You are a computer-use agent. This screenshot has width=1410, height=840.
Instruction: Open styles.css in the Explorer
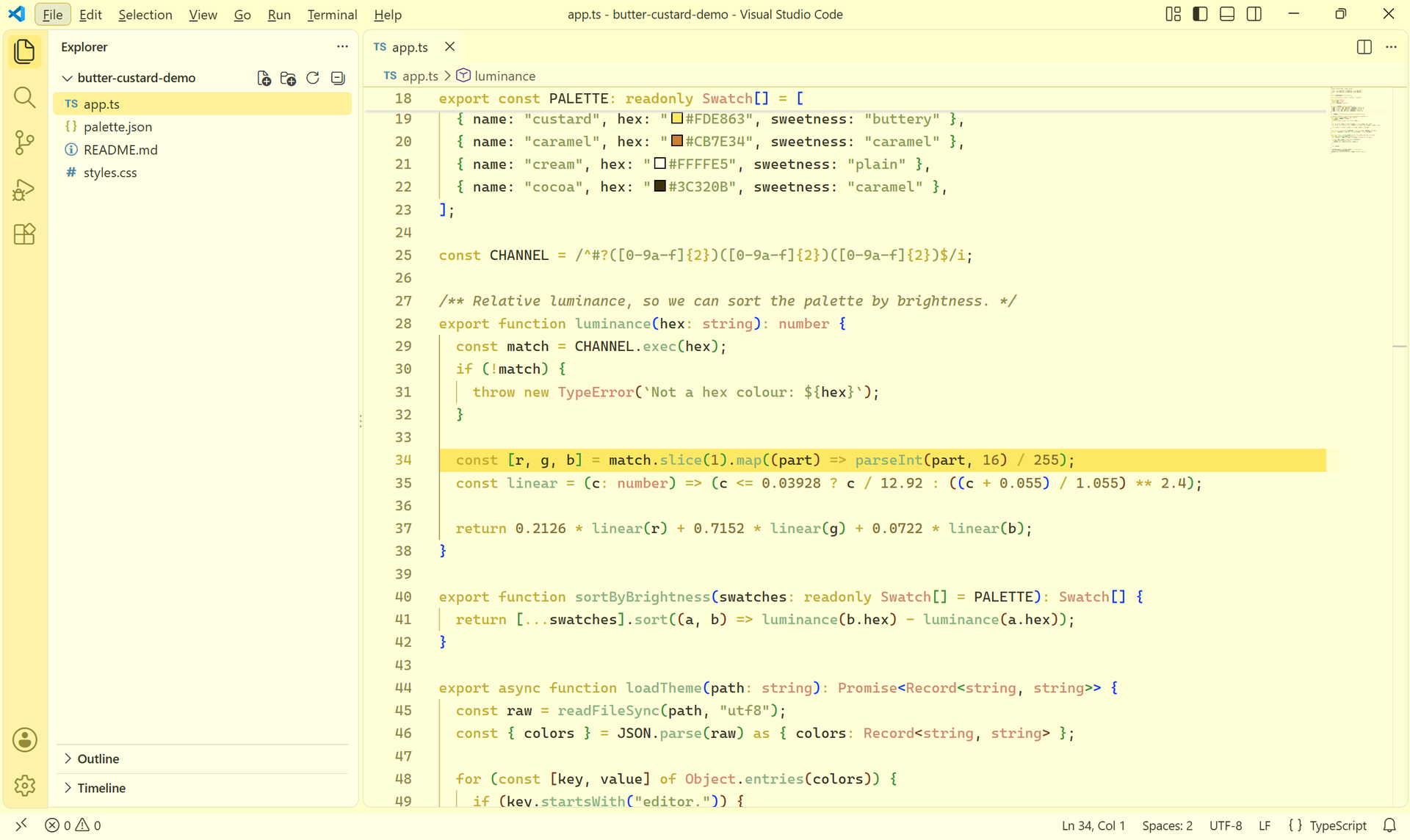coord(202,173)
